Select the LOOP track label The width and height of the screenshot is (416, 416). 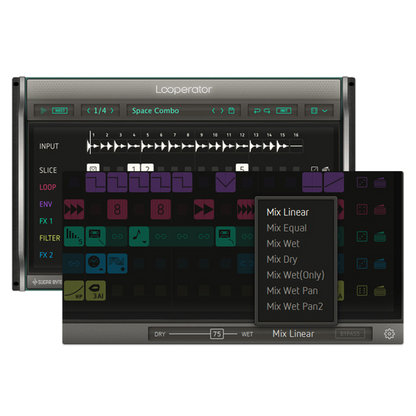pyautogui.click(x=48, y=187)
